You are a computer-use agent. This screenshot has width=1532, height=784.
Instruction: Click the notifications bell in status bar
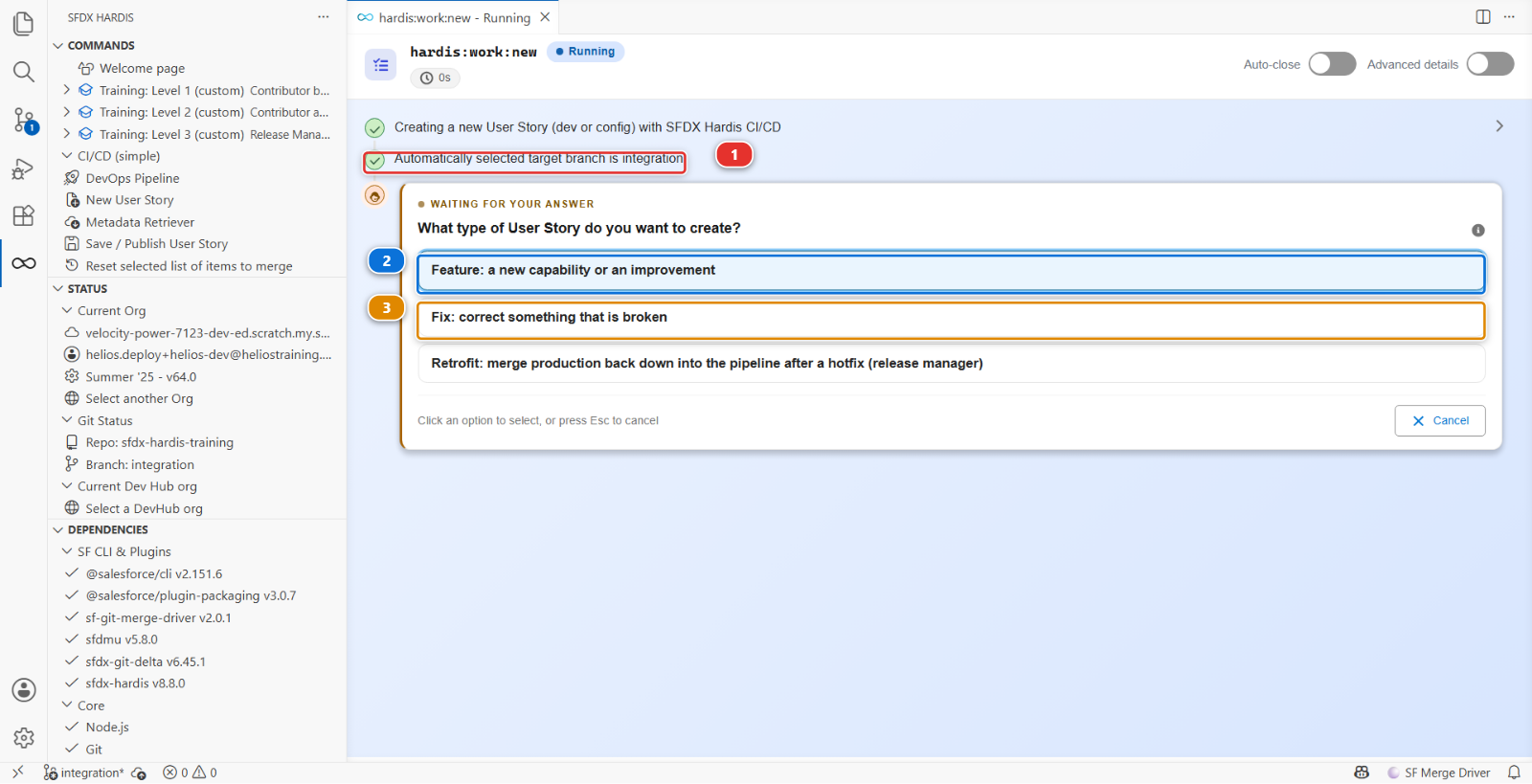tap(1514, 773)
